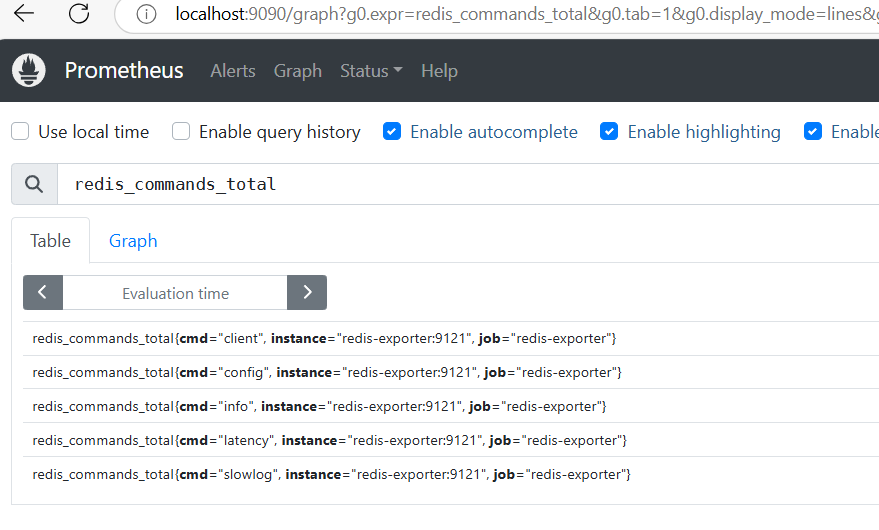Toggle Use local time checkbox
Screen dimensions: 879x530
pyautogui.click(x=20, y=132)
